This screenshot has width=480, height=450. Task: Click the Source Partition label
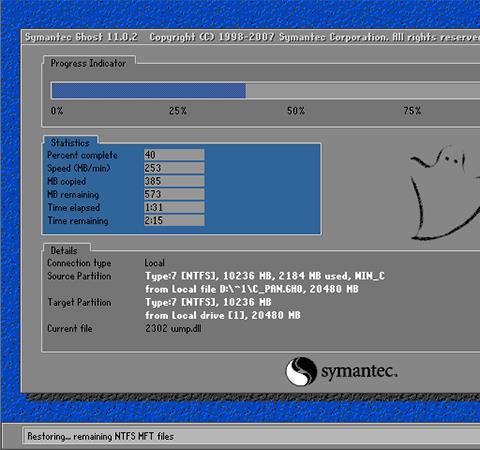[x=79, y=276]
